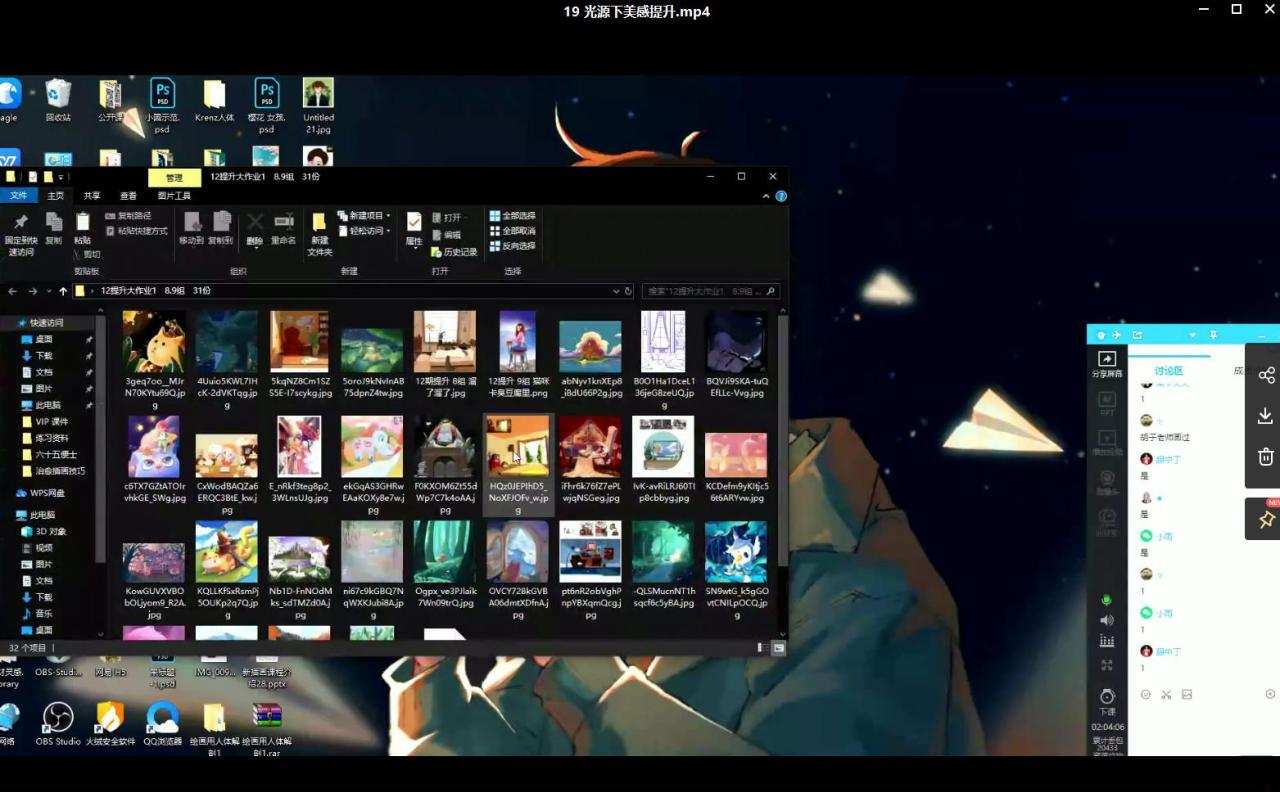Refresh the folder with the address bar button
This screenshot has width=1280, height=792.
coord(628,291)
